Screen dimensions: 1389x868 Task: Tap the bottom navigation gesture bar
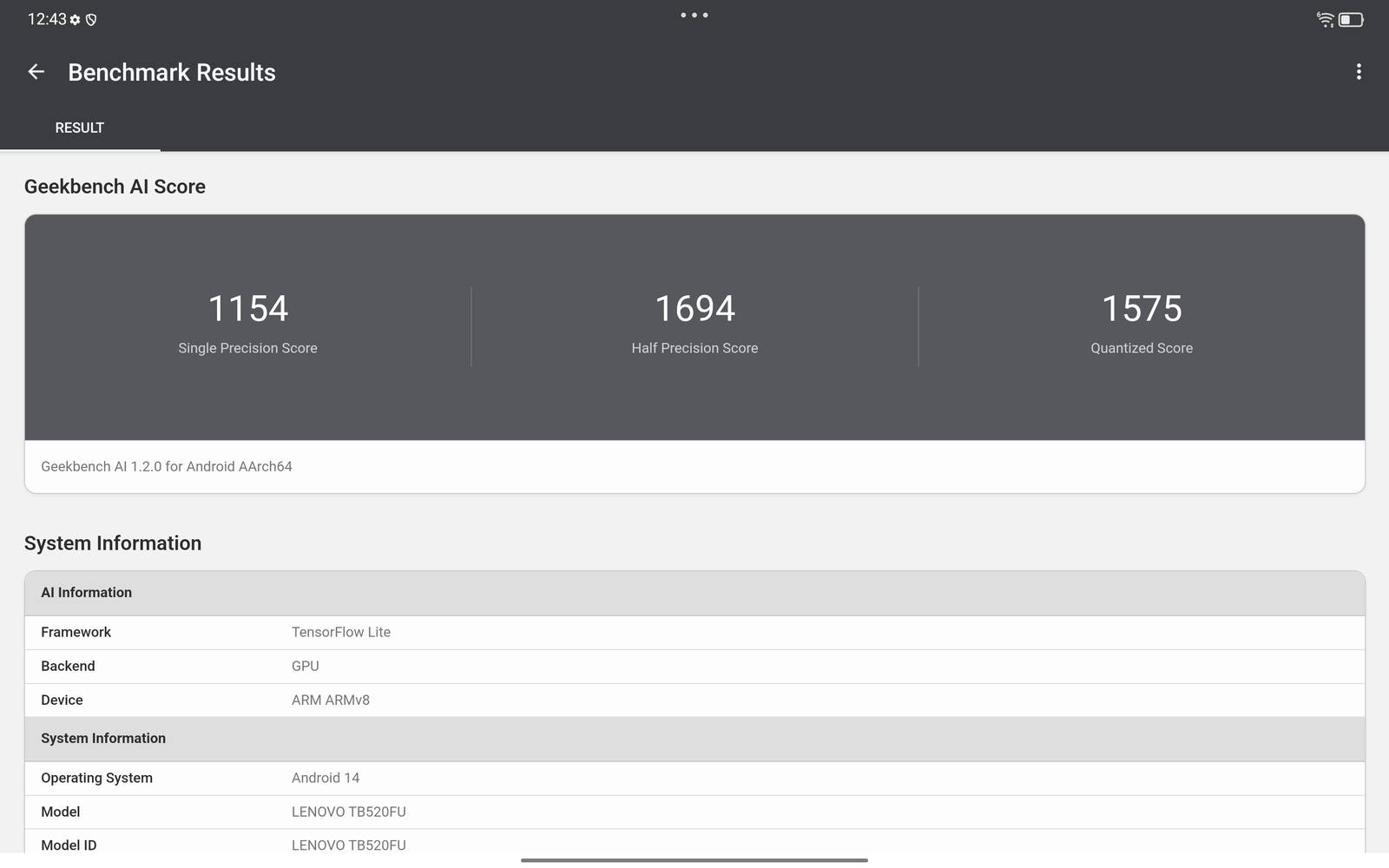694,860
